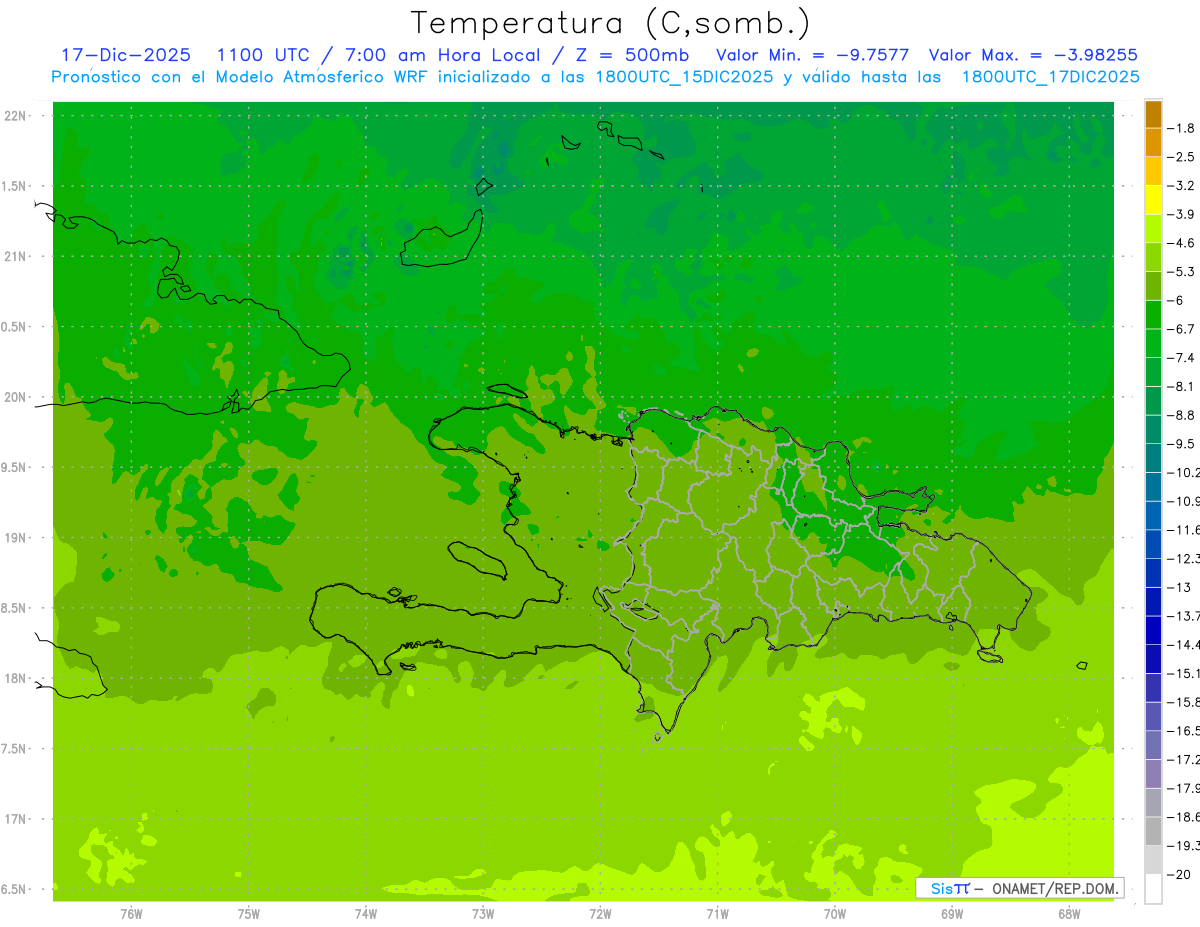Click the valid-until time "1800UTC_17DIC2025"
The image size is (1200, 927).
coord(1050,77)
